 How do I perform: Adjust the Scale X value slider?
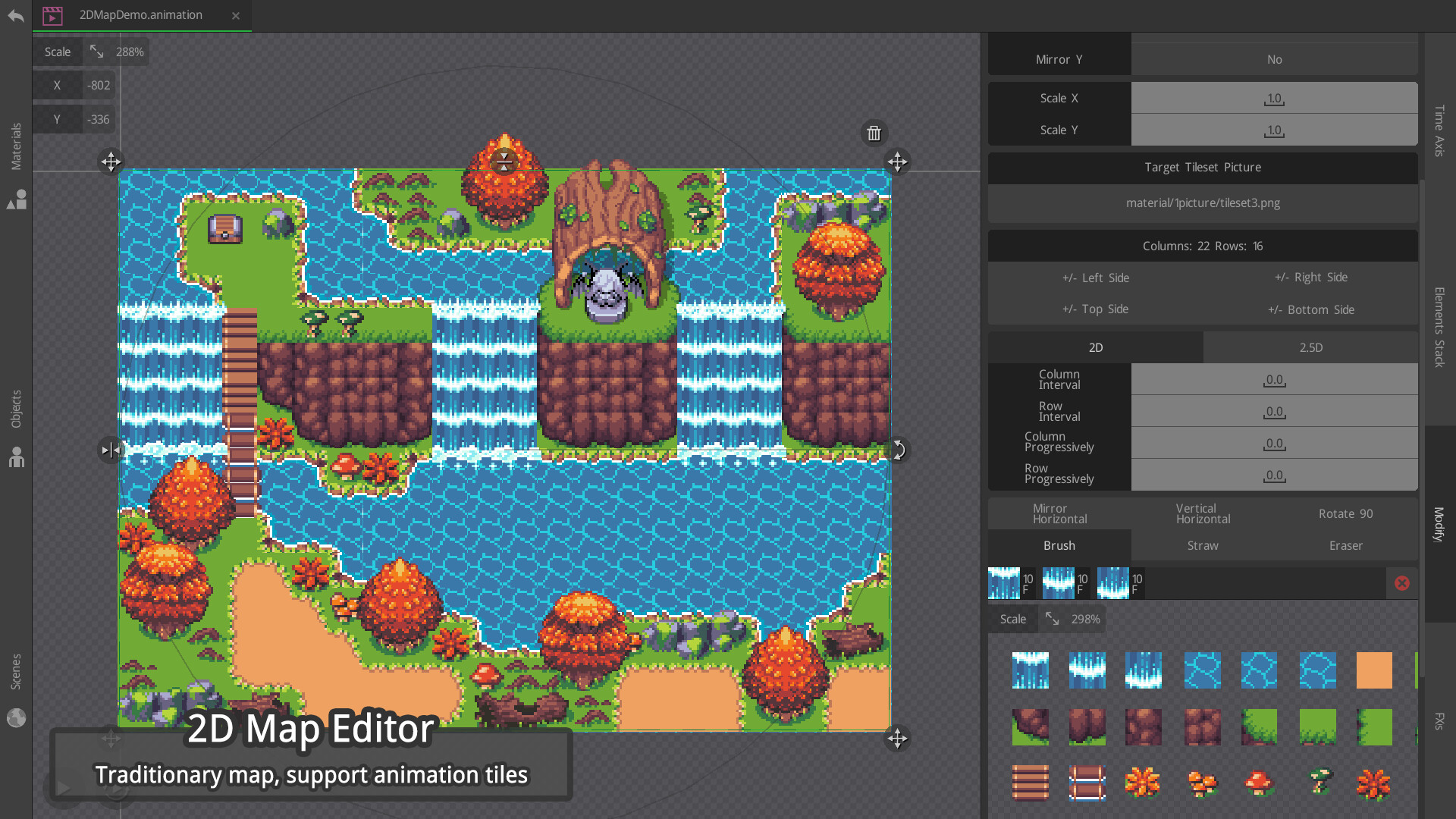(1274, 98)
